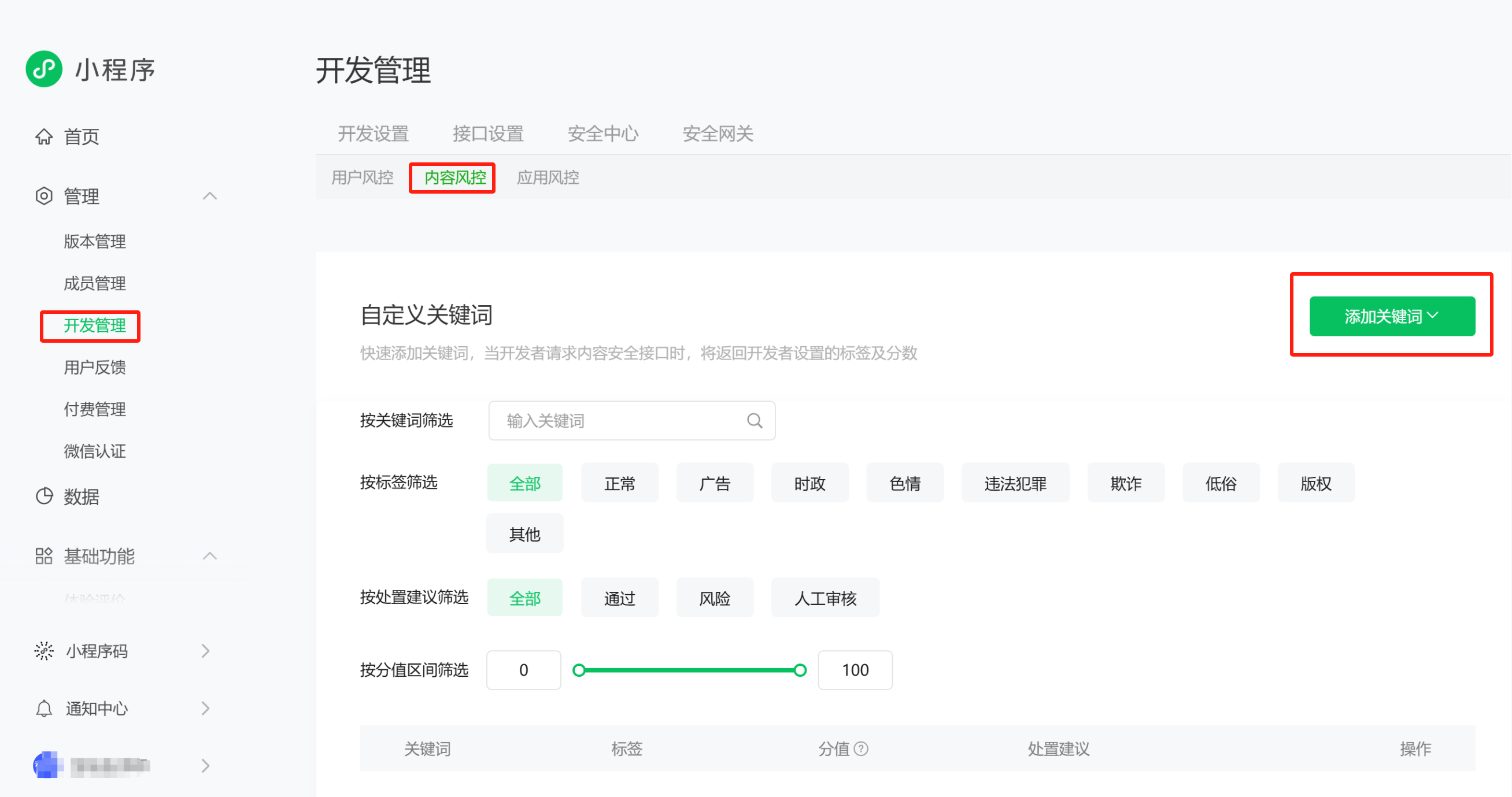The width and height of the screenshot is (1512, 797).
Task: Click the 基础功能 grid icon
Action: pyautogui.click(x=44, y=556)
